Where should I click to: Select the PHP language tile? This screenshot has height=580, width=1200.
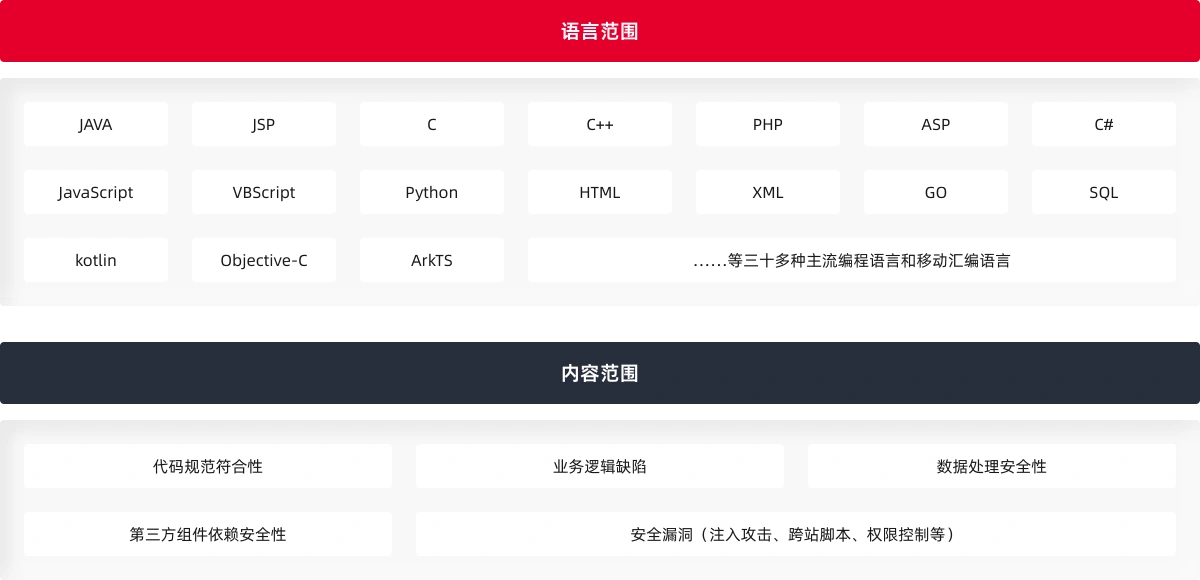point(768,125)
